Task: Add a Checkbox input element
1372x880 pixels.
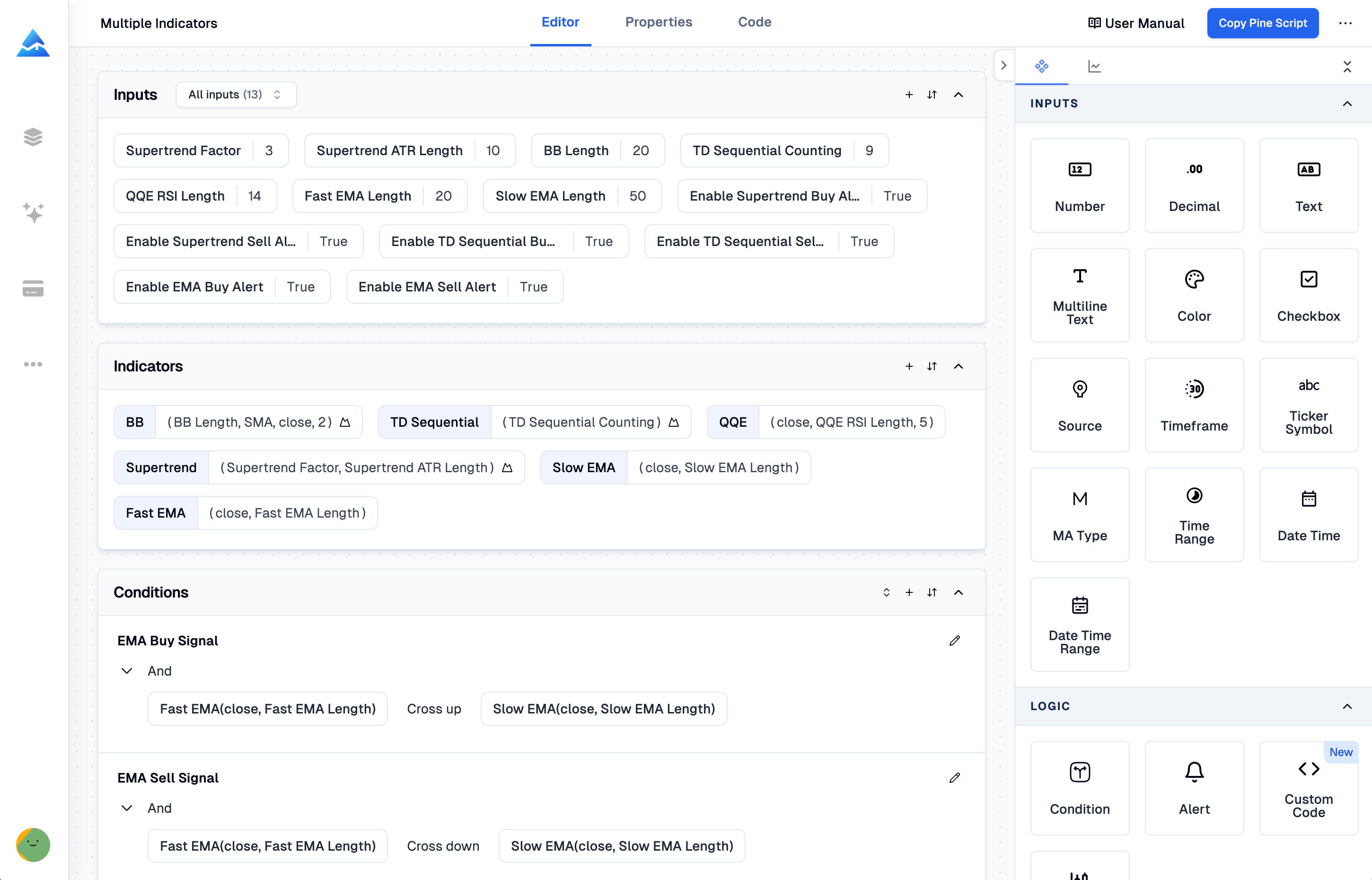Action: 1308,295
